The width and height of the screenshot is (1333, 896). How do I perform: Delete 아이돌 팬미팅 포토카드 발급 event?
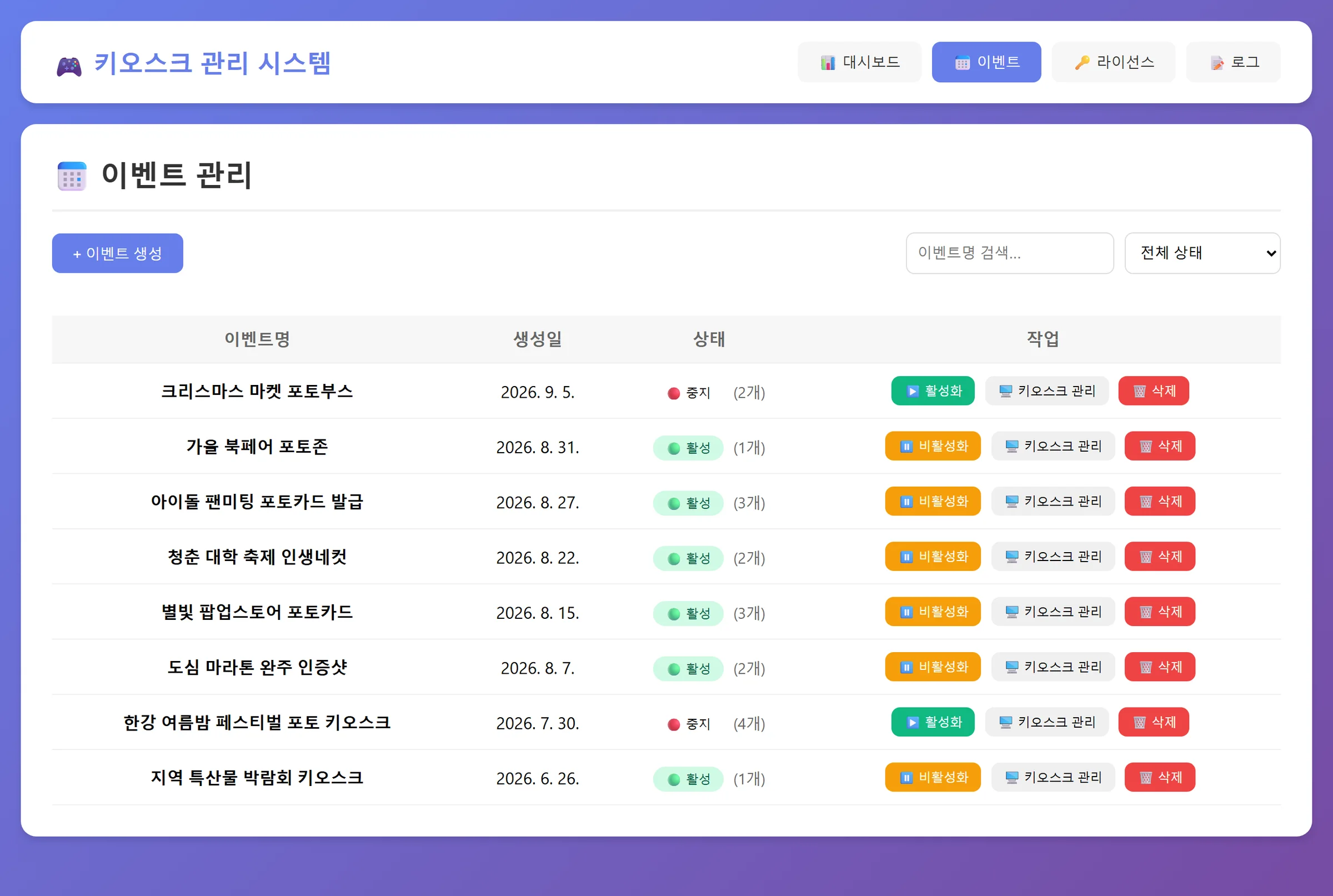coord(1160,502)
